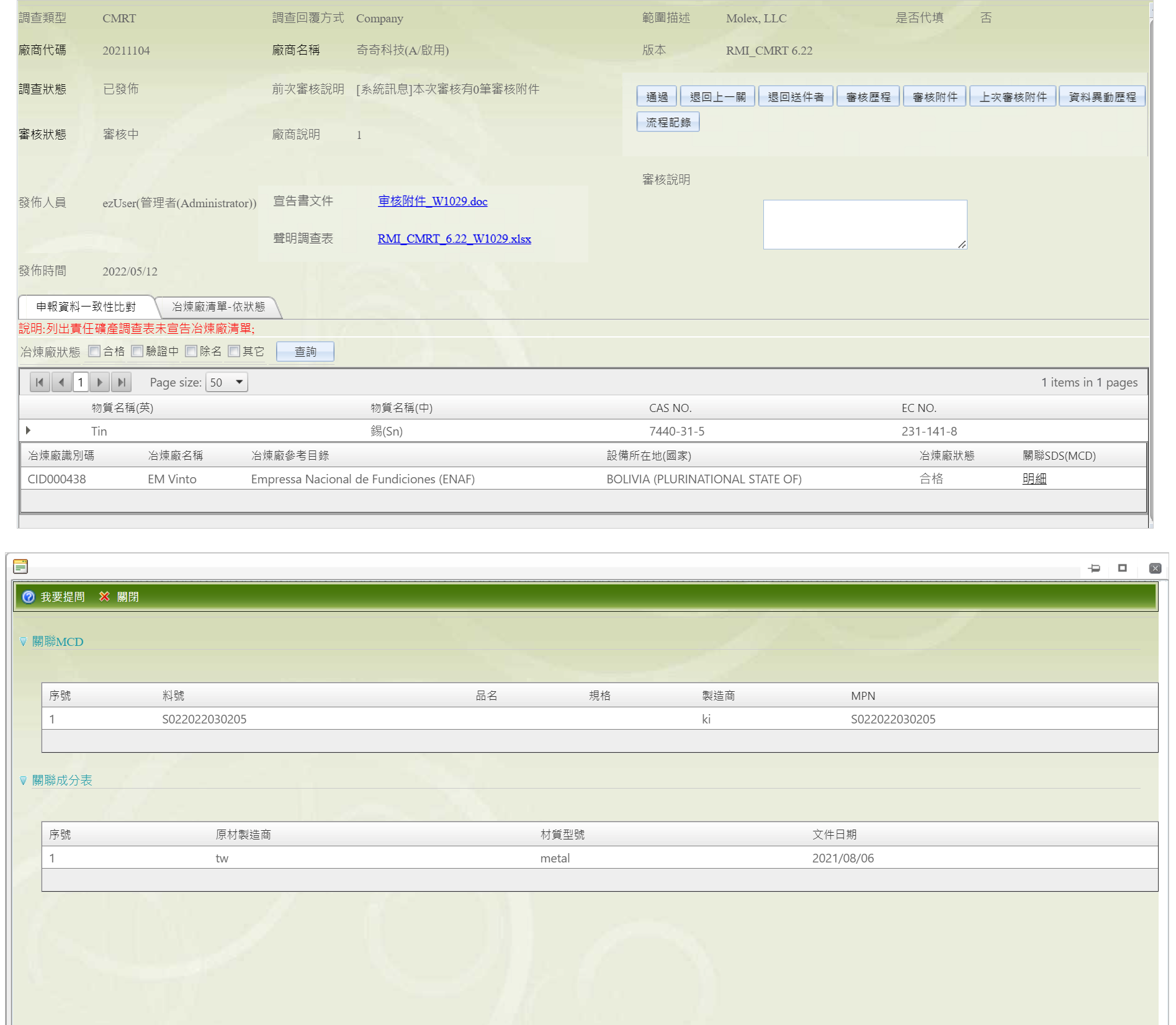Click 我要提問 in the green toolbar
The height and width of the screenshot is (1025, 1176).
63,597
